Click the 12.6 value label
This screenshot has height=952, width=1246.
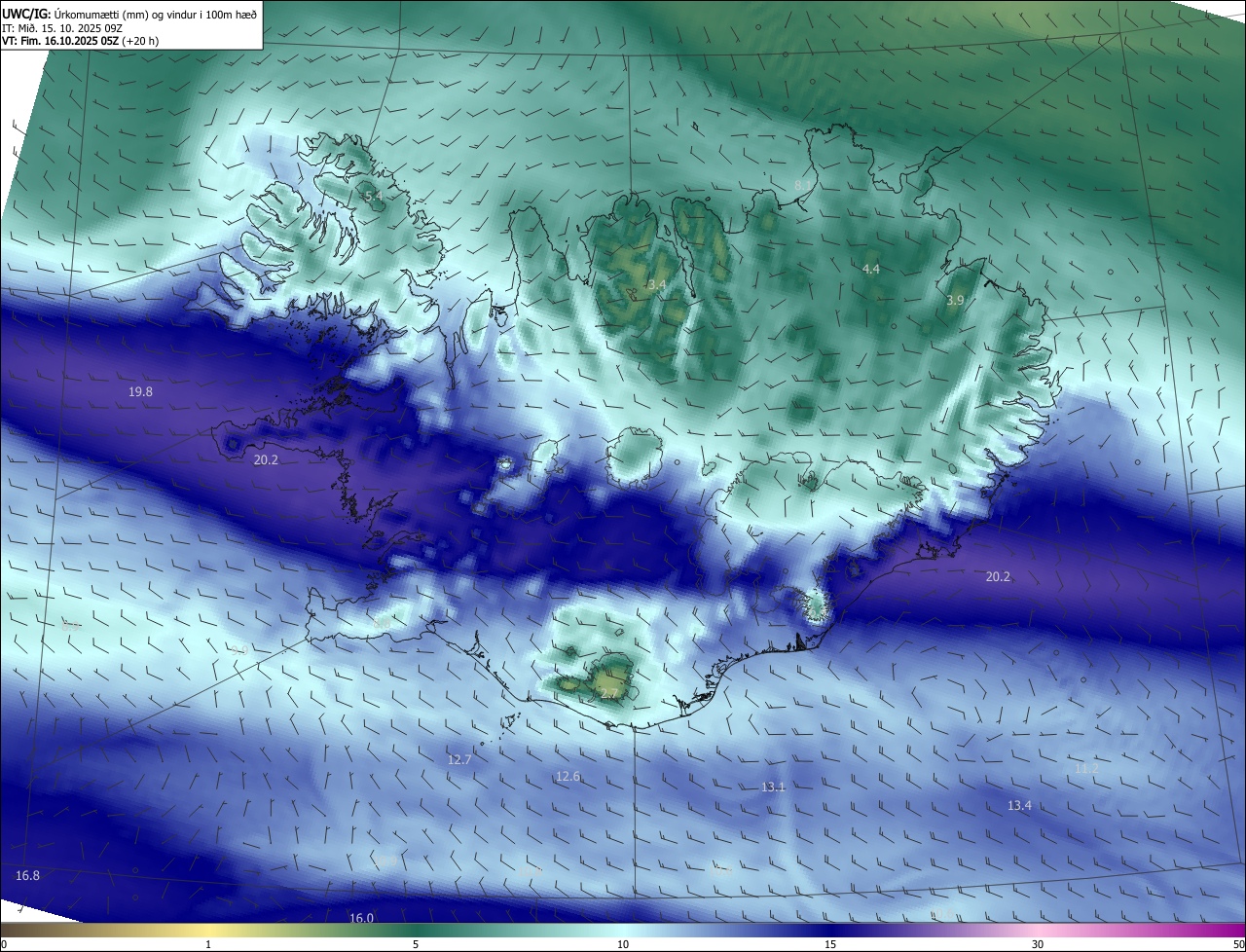[568, 777]
